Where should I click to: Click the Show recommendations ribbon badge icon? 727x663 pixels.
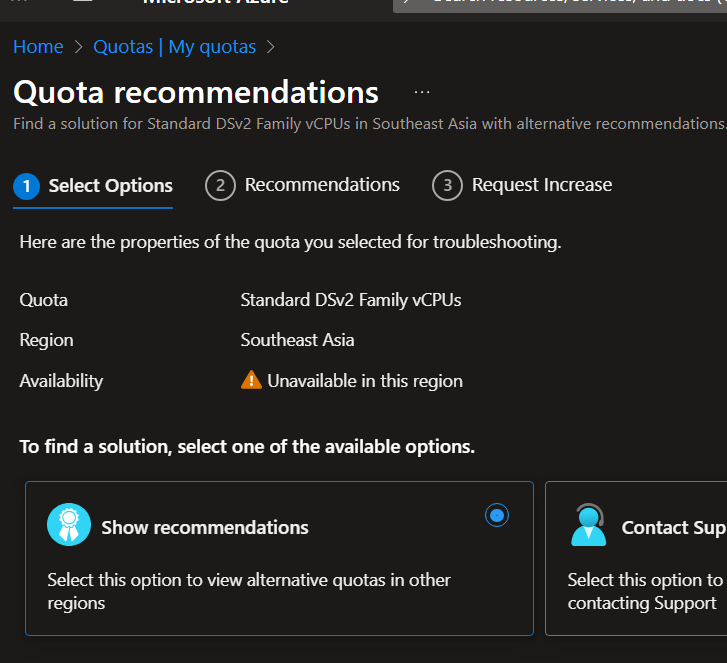tap(69, 525)
